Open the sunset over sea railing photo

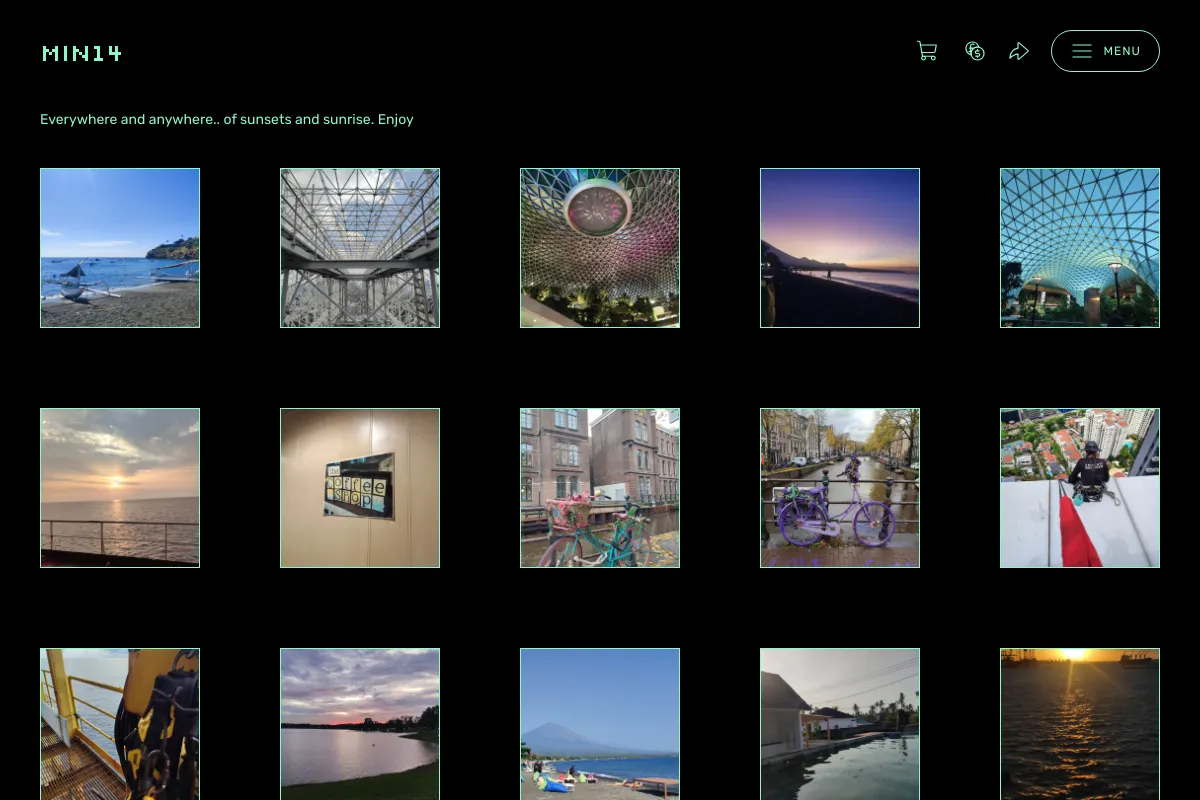point(120,488)
